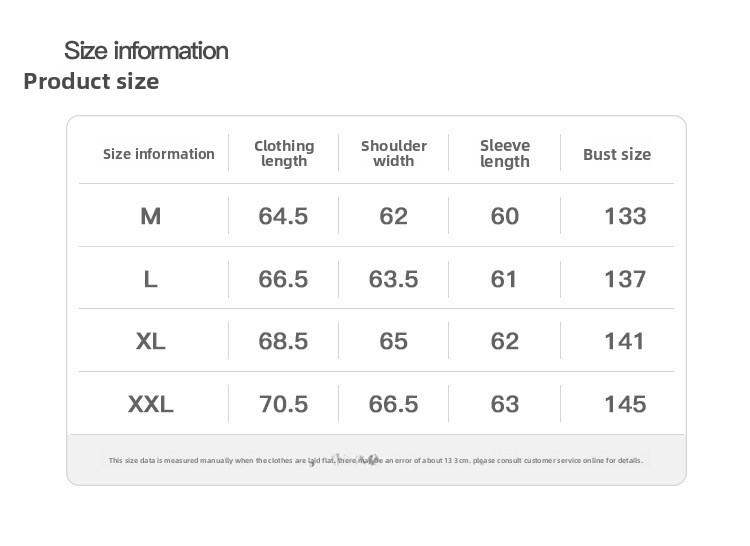The height and width of the screenshot is (546, 750).
Task: Select the M size row label
Action: point(151,216)
